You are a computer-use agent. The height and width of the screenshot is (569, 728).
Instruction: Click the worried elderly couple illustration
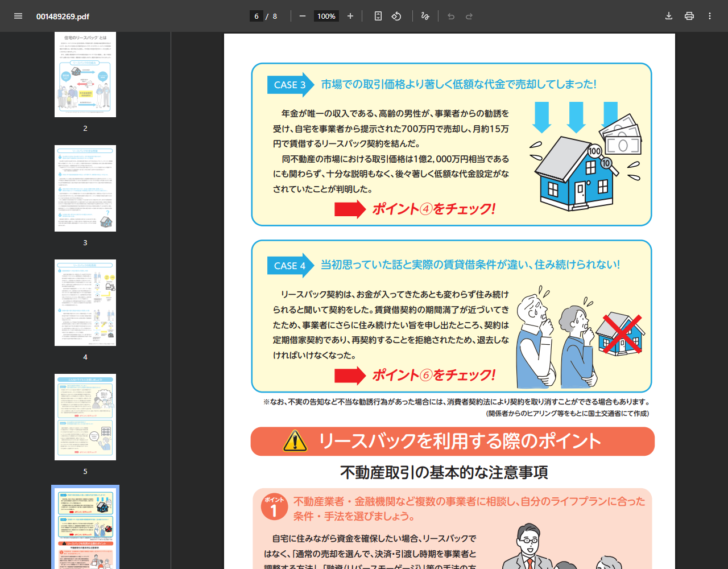(x=556, y=338)
